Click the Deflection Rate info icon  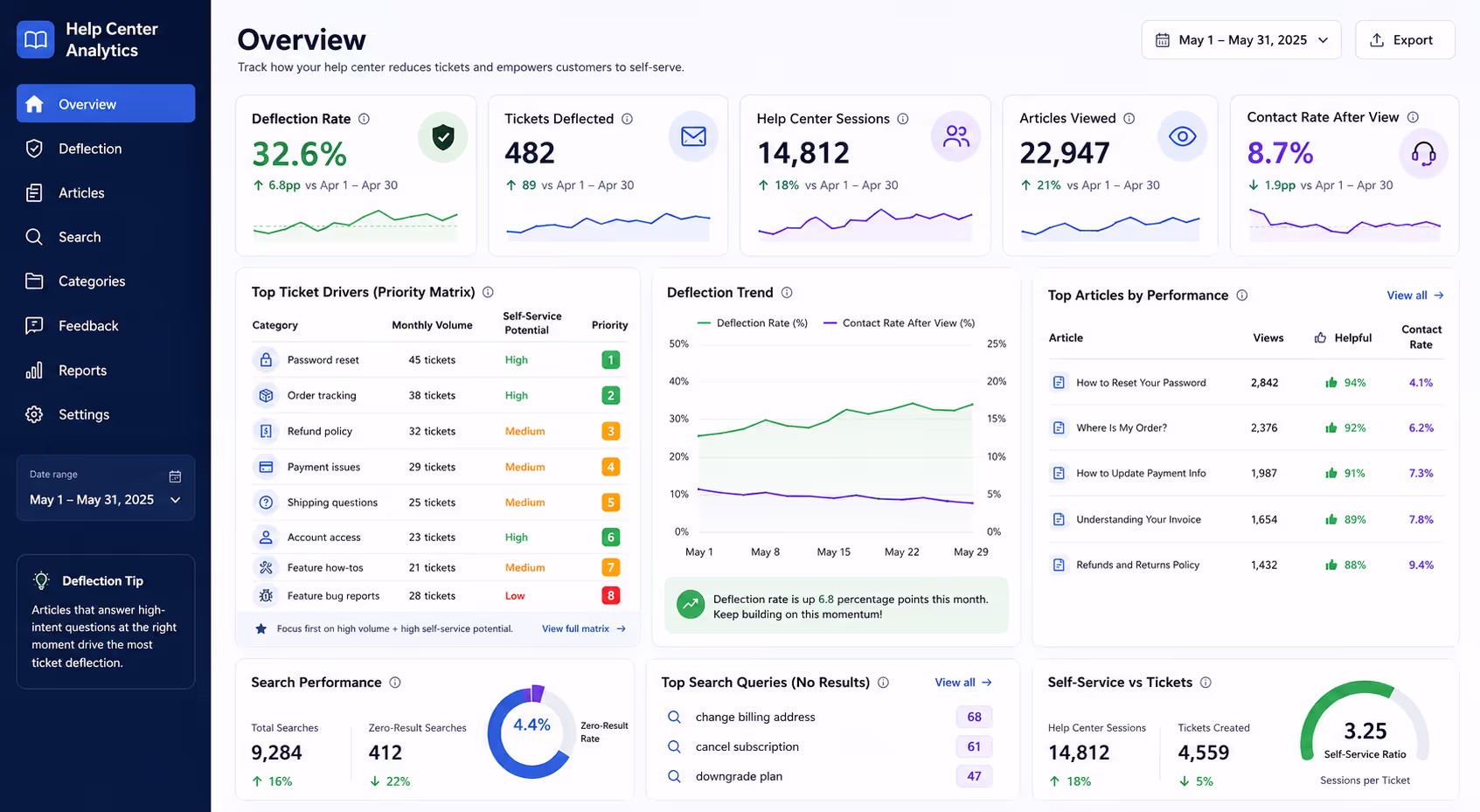coord(365,119)
